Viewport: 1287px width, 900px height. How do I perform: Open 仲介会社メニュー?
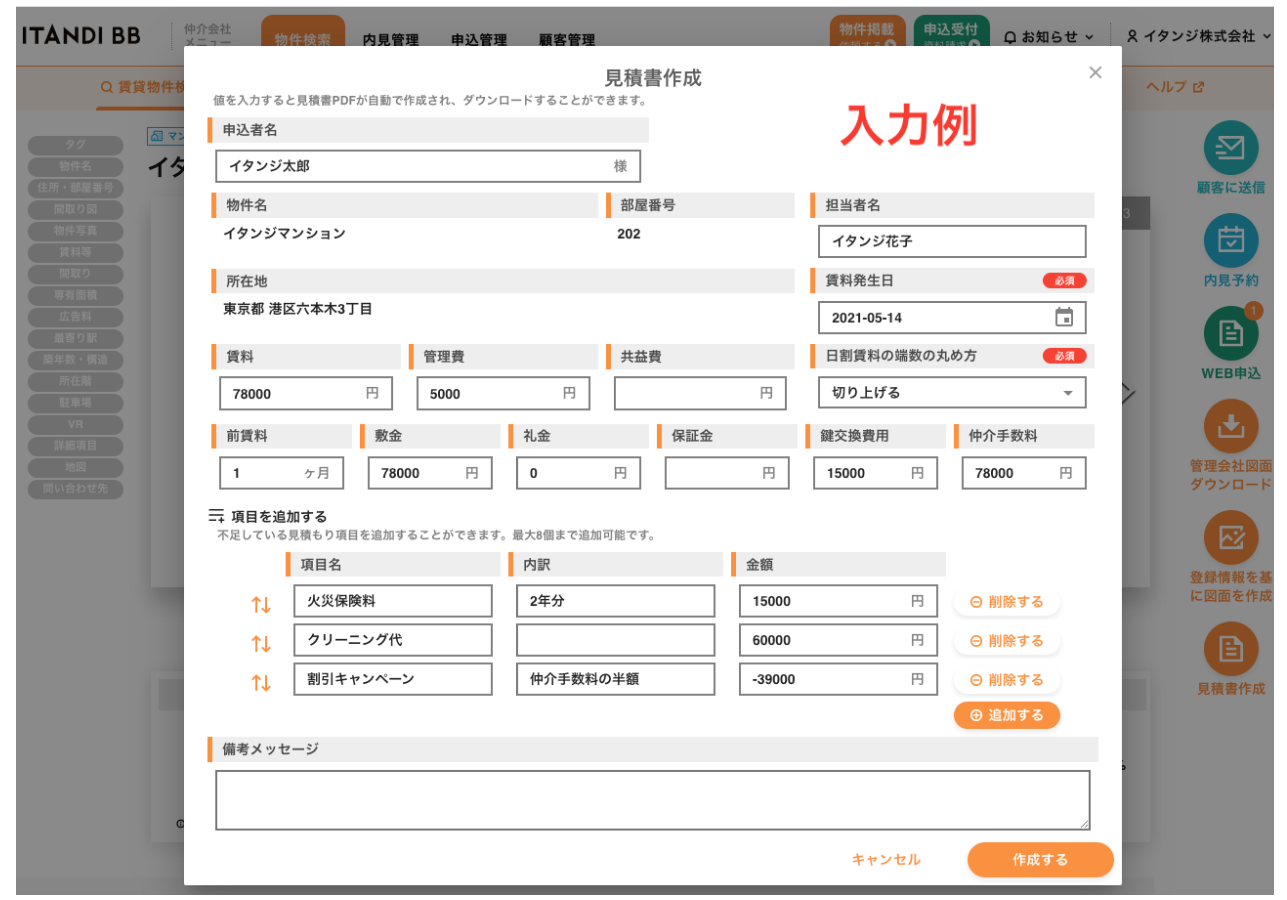208,37
